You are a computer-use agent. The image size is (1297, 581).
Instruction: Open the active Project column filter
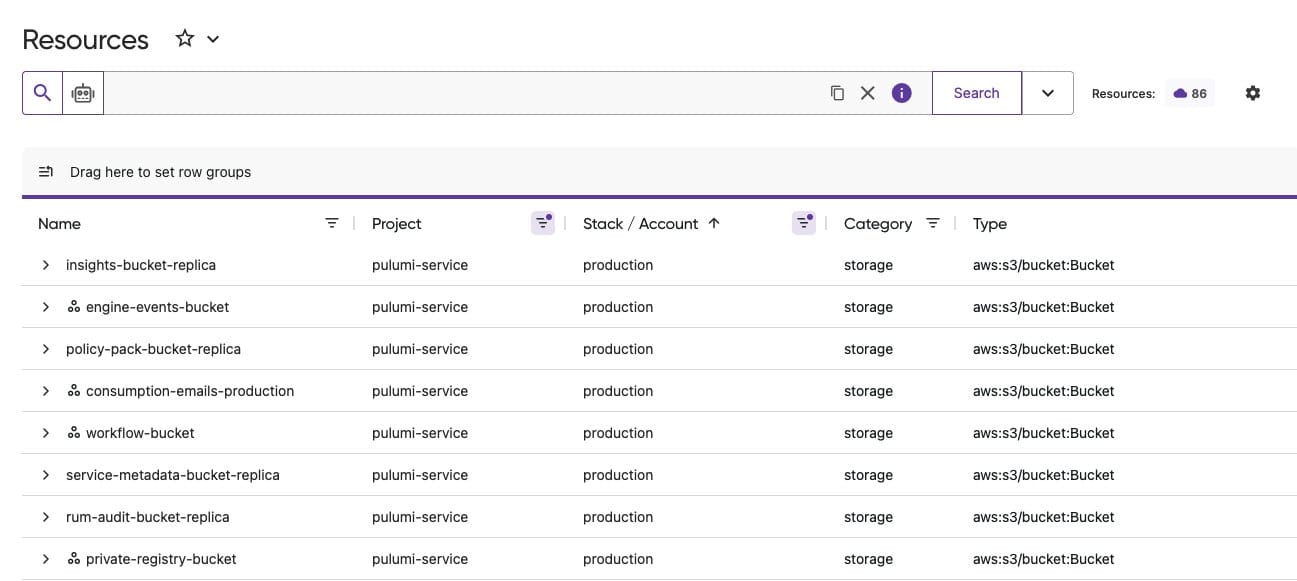click(x=543, y=223)
